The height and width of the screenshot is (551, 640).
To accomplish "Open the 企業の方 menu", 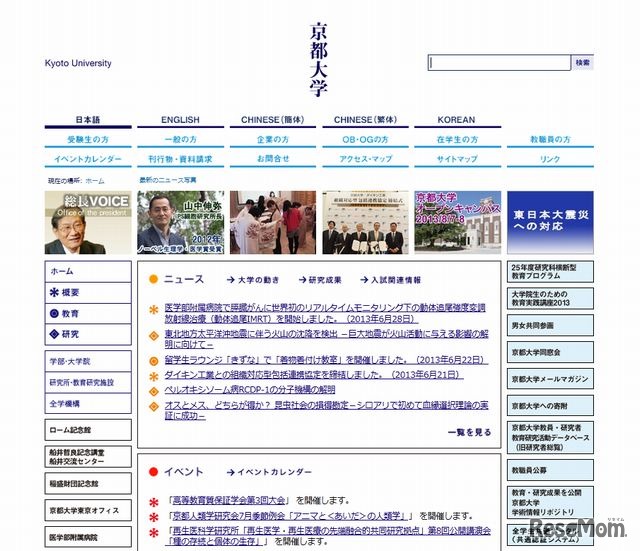I will click(x=273, y=140).
